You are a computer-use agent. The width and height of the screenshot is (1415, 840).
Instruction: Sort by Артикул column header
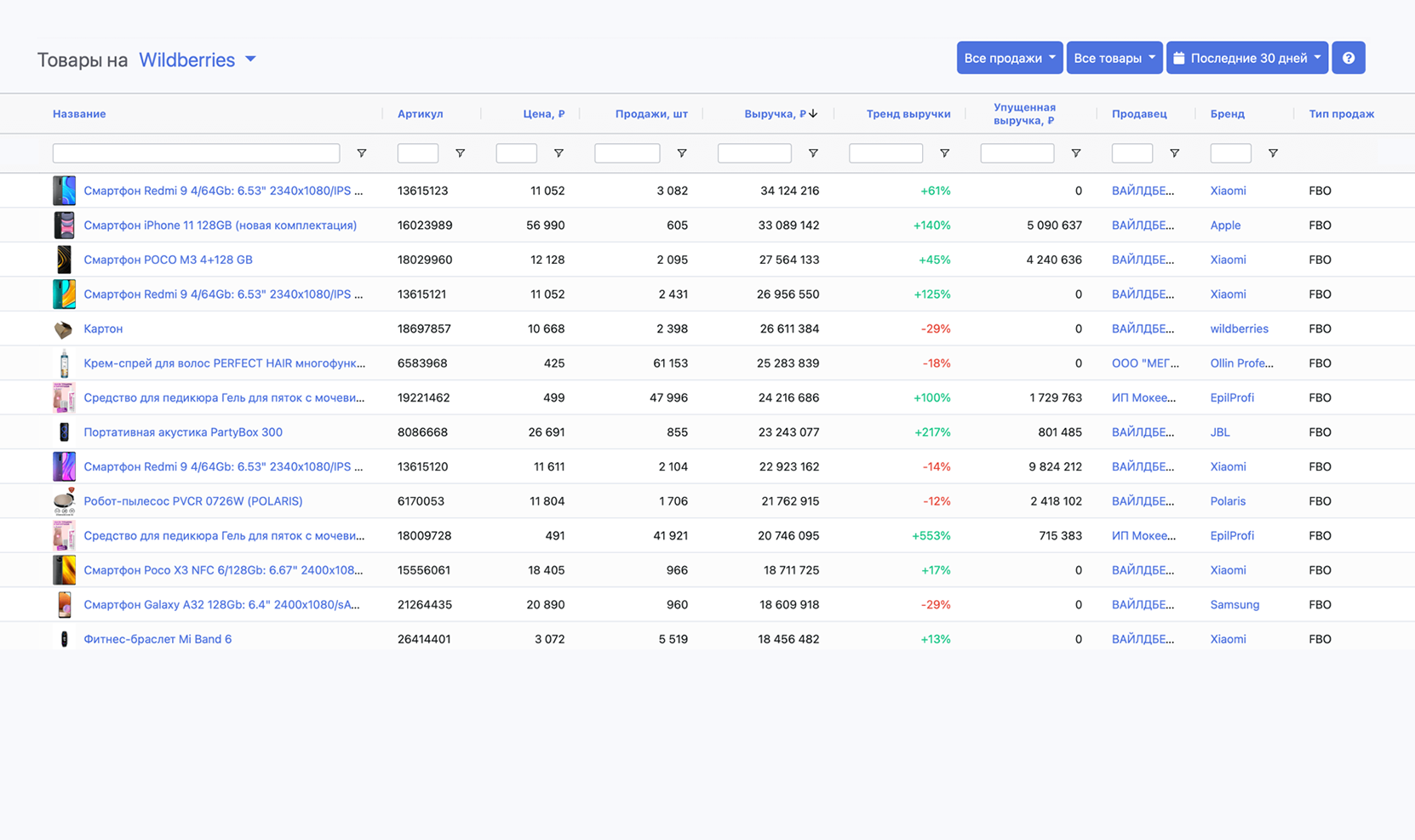420,114
